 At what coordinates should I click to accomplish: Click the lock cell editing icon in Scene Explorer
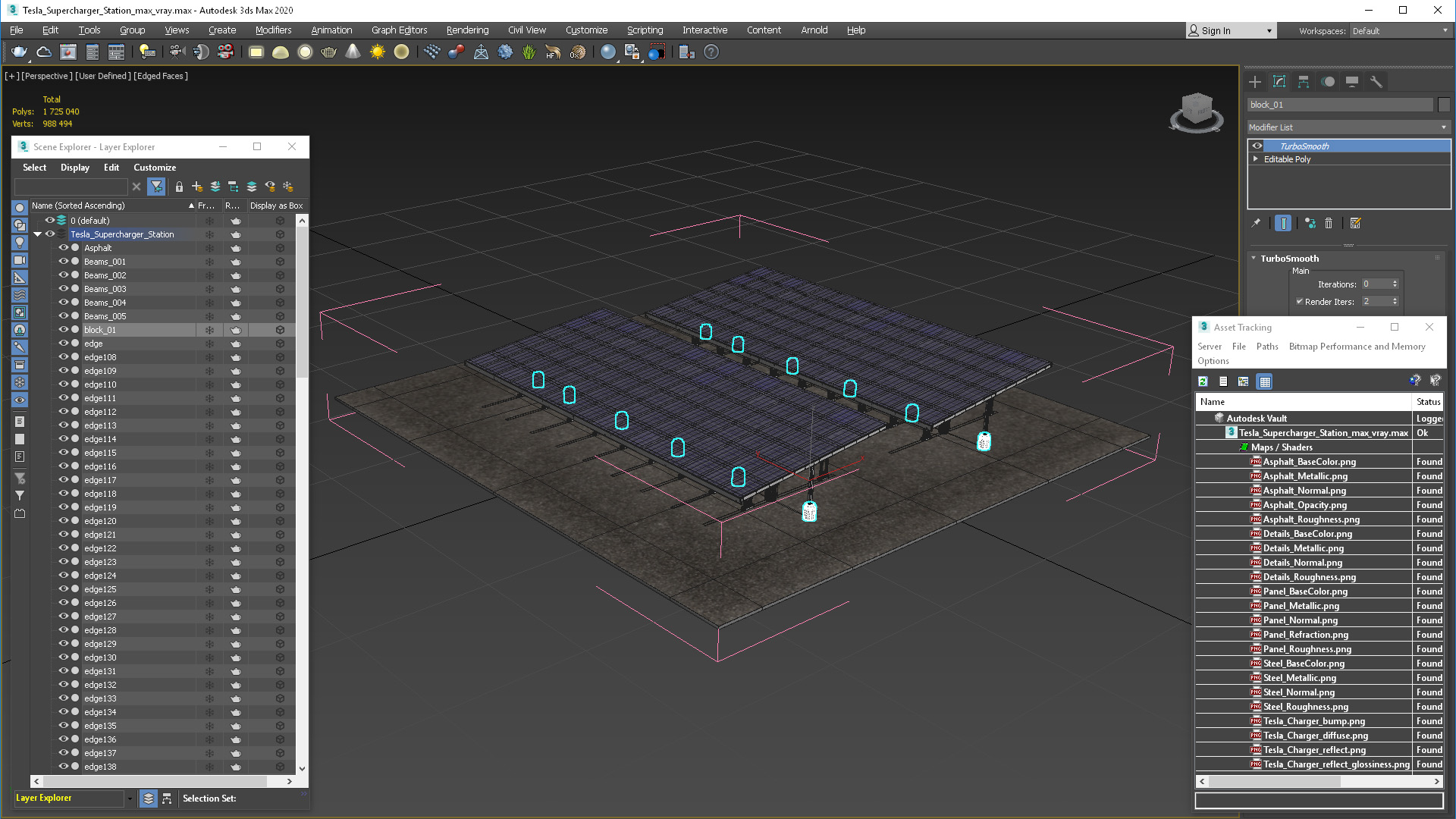click(x=179, y=187)
